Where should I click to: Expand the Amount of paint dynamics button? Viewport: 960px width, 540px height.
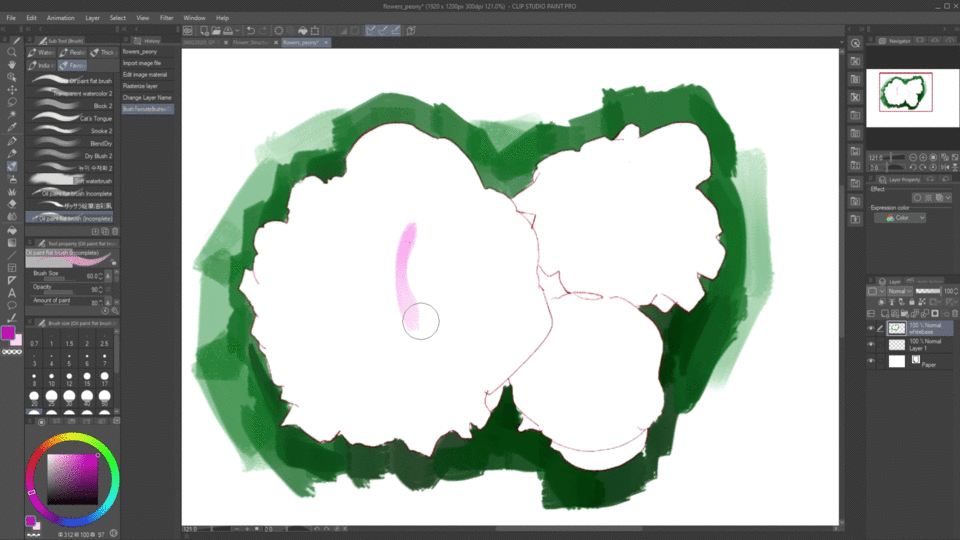108,302
